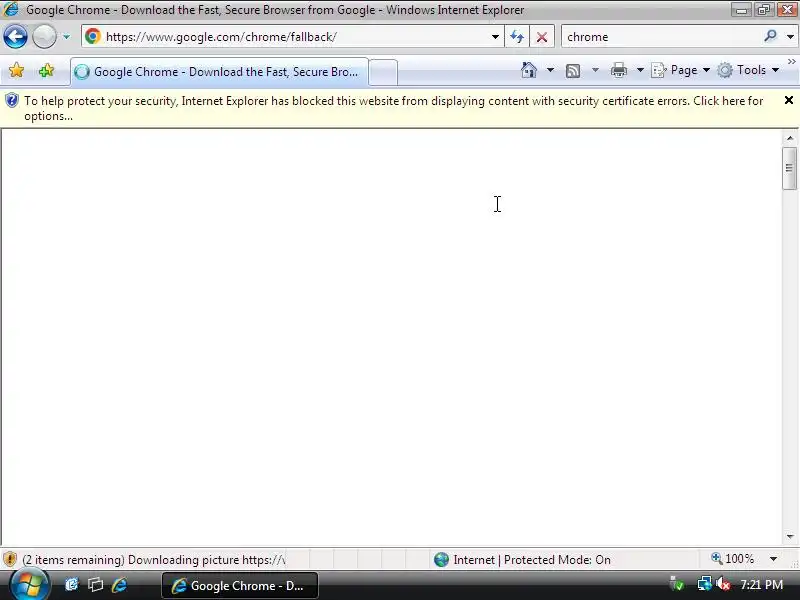Click the certificate errors information bar message
800x600 pixels.
(x=393, y=108)
